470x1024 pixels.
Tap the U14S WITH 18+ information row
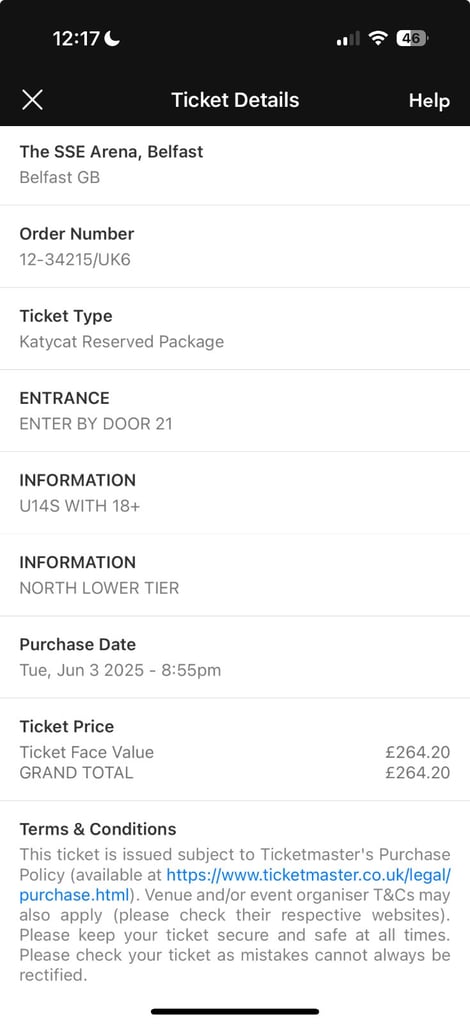[235, 493]
